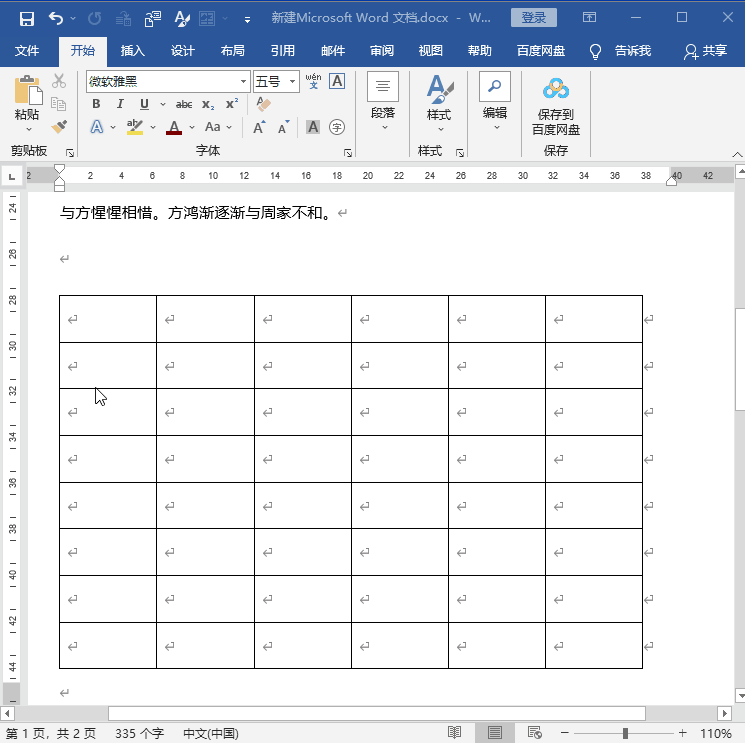Toggle Bold formatting
Viewport: 745px width, 743px height.
(96, 104)
